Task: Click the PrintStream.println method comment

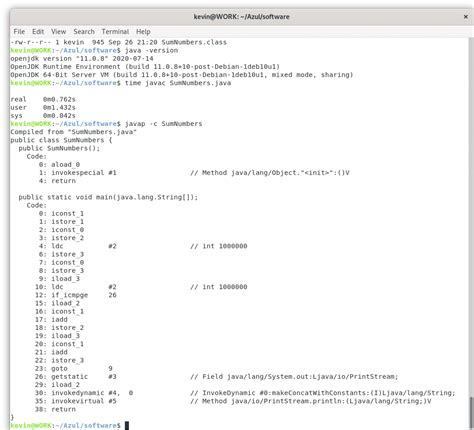Action: click(310, 401)
